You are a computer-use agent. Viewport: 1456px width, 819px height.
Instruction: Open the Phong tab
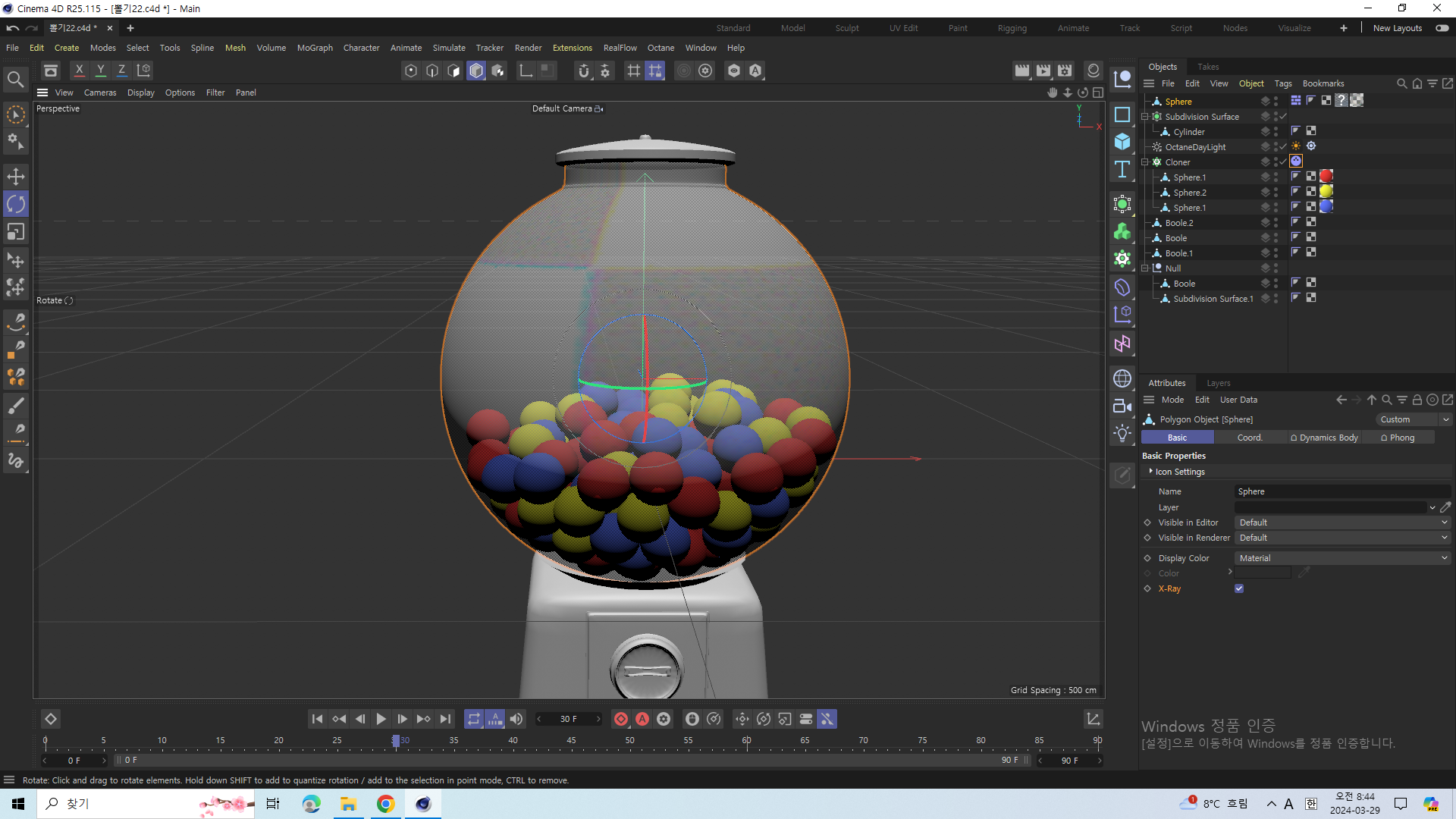pos(1398,438)
